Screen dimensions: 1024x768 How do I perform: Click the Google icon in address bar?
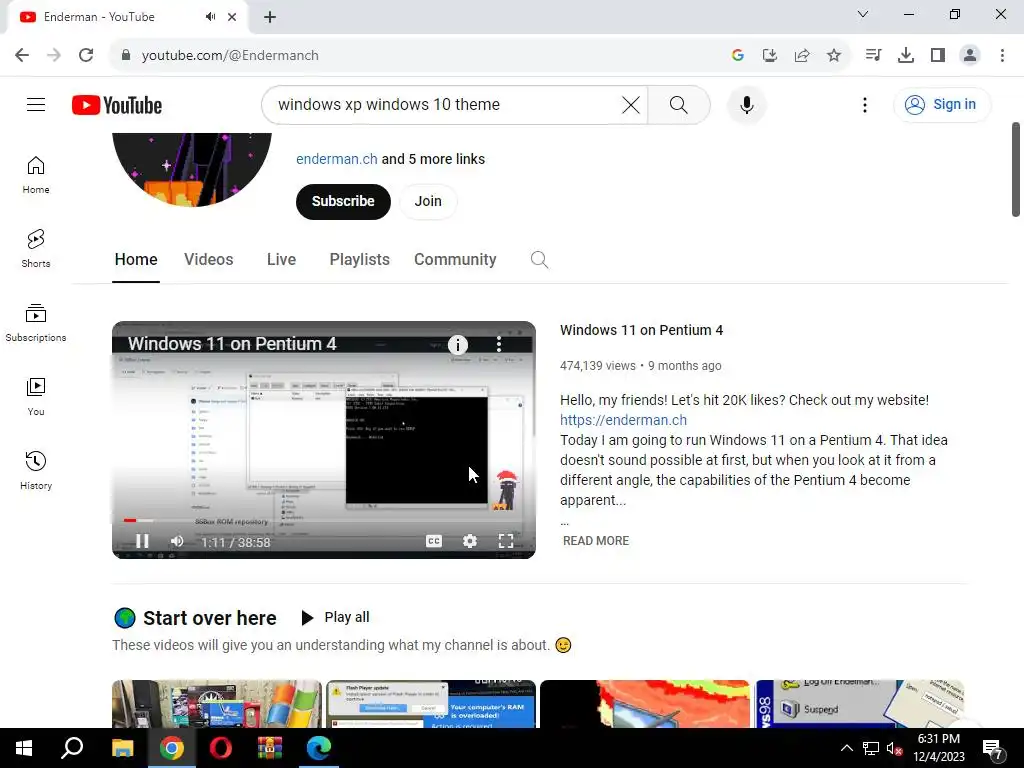pos(738,55)
